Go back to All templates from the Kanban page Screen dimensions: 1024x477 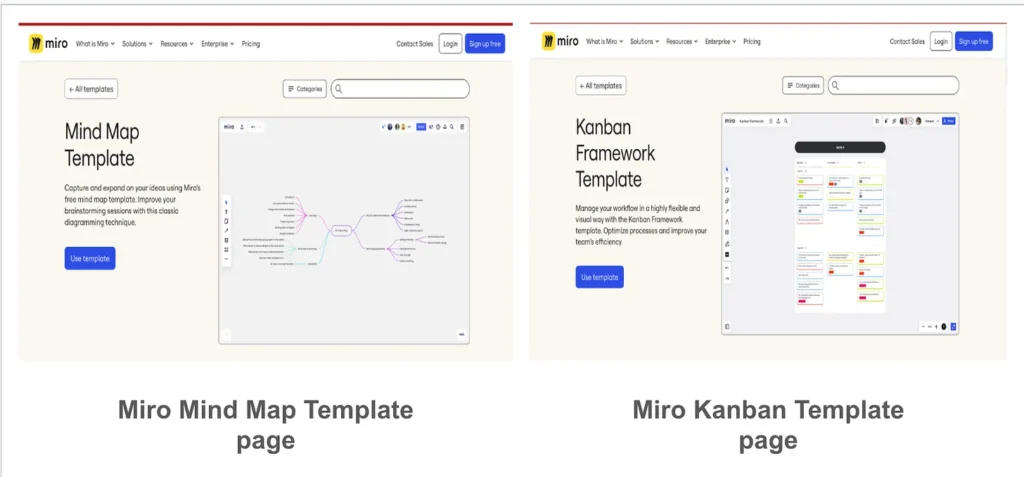click(601, 86)
